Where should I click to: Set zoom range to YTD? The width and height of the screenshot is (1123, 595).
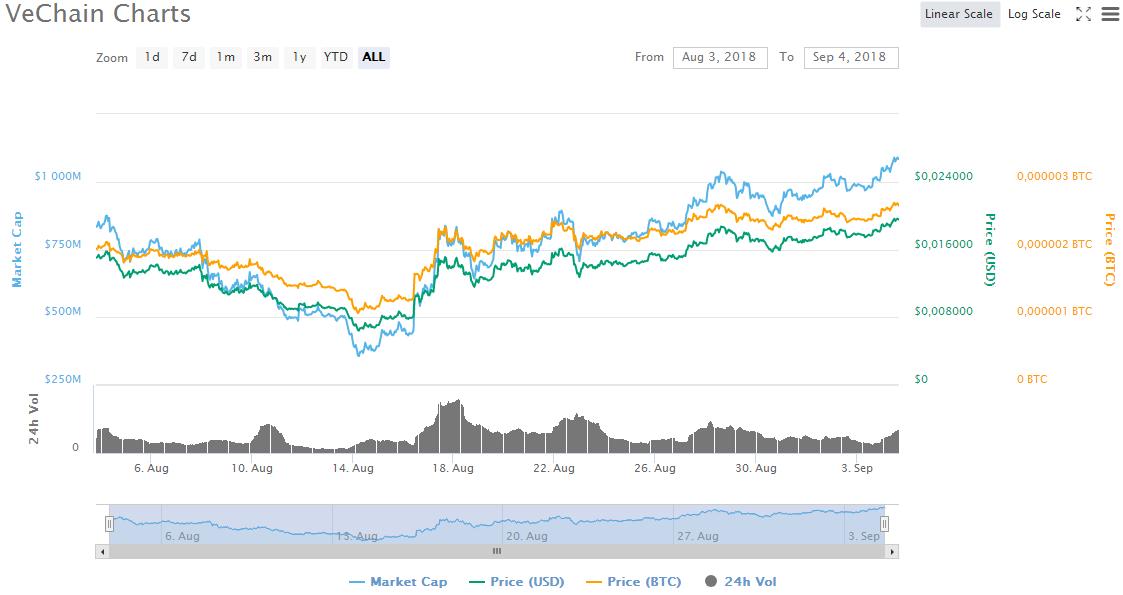(336, 57)
